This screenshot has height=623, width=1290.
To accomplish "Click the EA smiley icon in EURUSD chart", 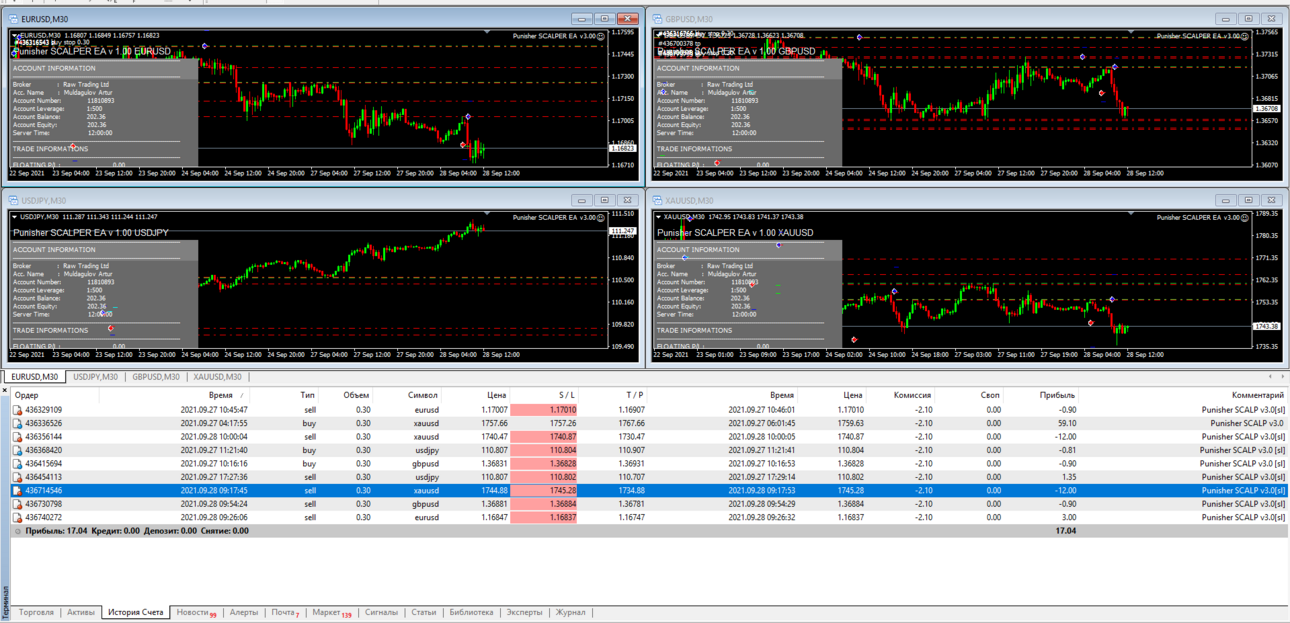I will pos(603,36).
